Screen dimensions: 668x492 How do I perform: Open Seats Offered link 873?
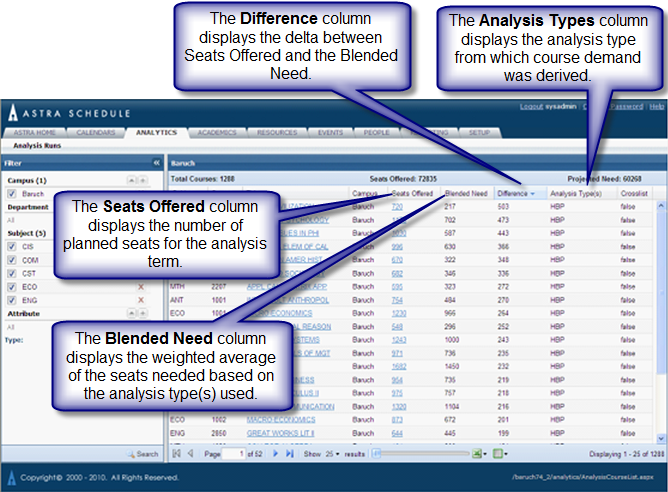[397, 420]
